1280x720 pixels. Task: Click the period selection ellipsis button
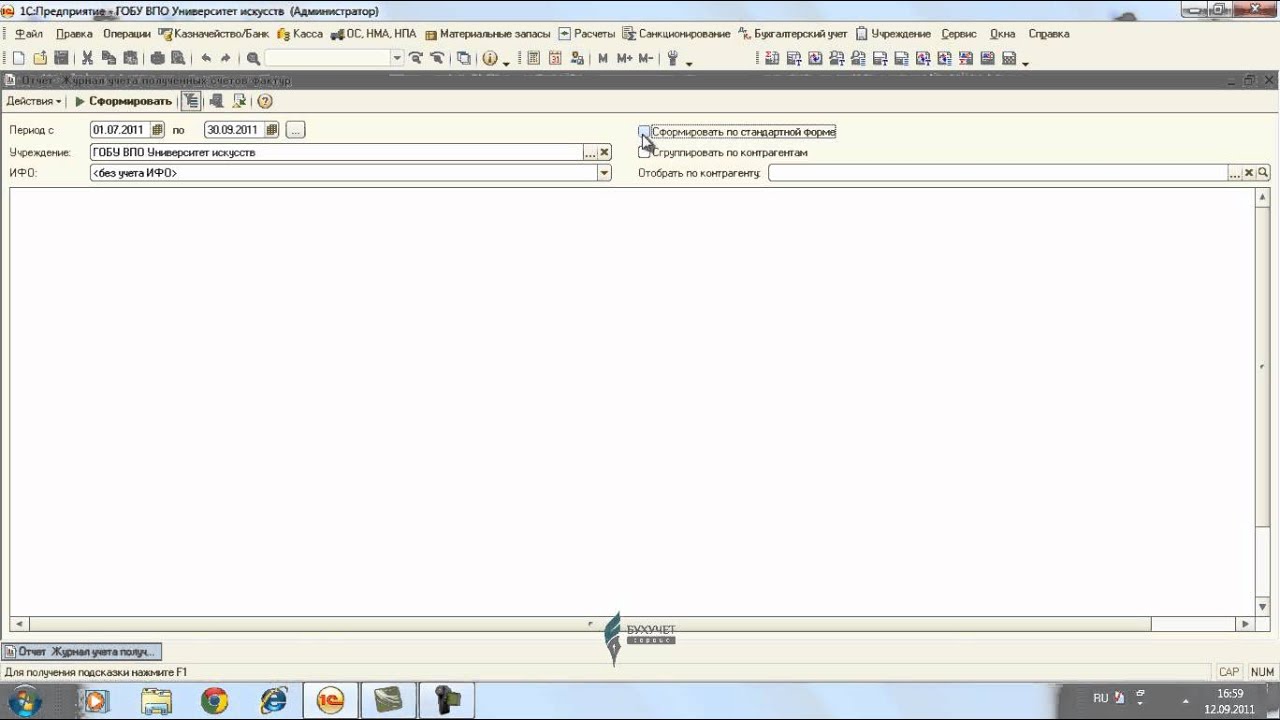click(295, 130)
